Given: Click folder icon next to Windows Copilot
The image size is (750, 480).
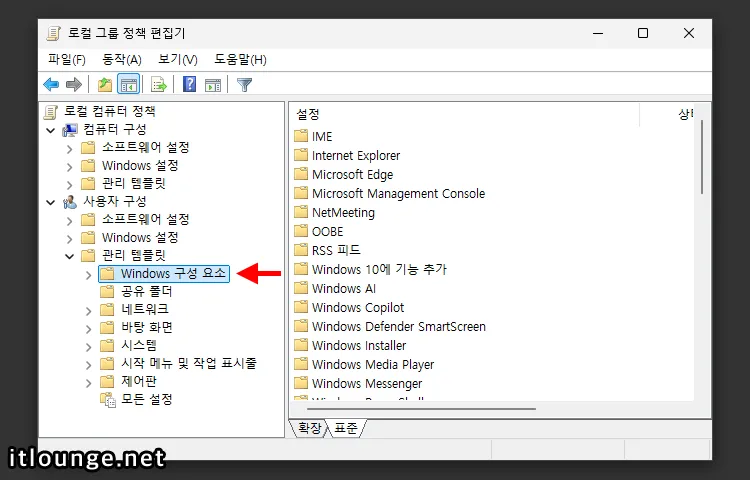Looking at the screenshot, I should 301,307.
